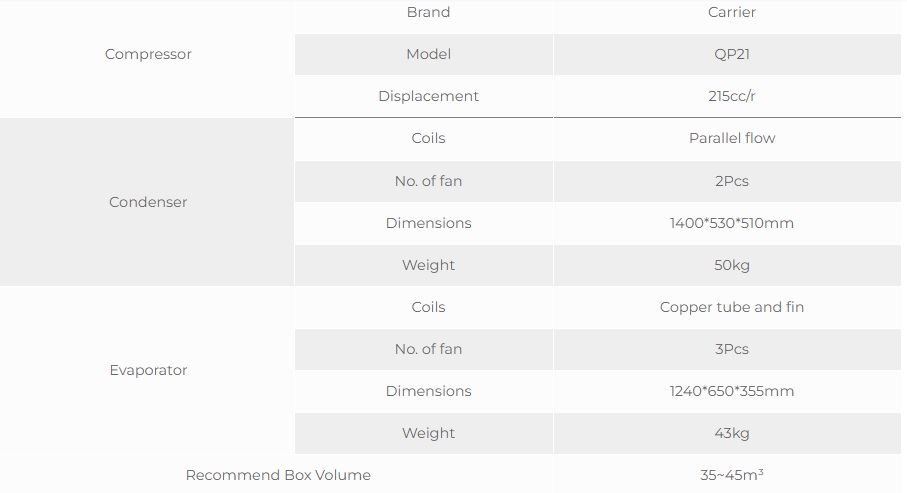Click the 43kg weight value
The width and height of the screenshot is (907, 493).
click(x=731, y=433)
